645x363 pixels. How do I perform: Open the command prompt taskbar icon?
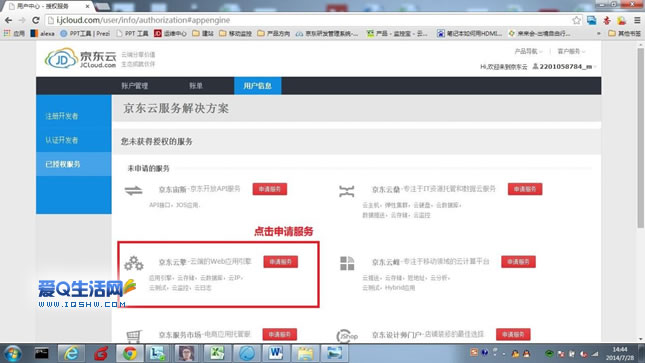(x=42, y=353)
